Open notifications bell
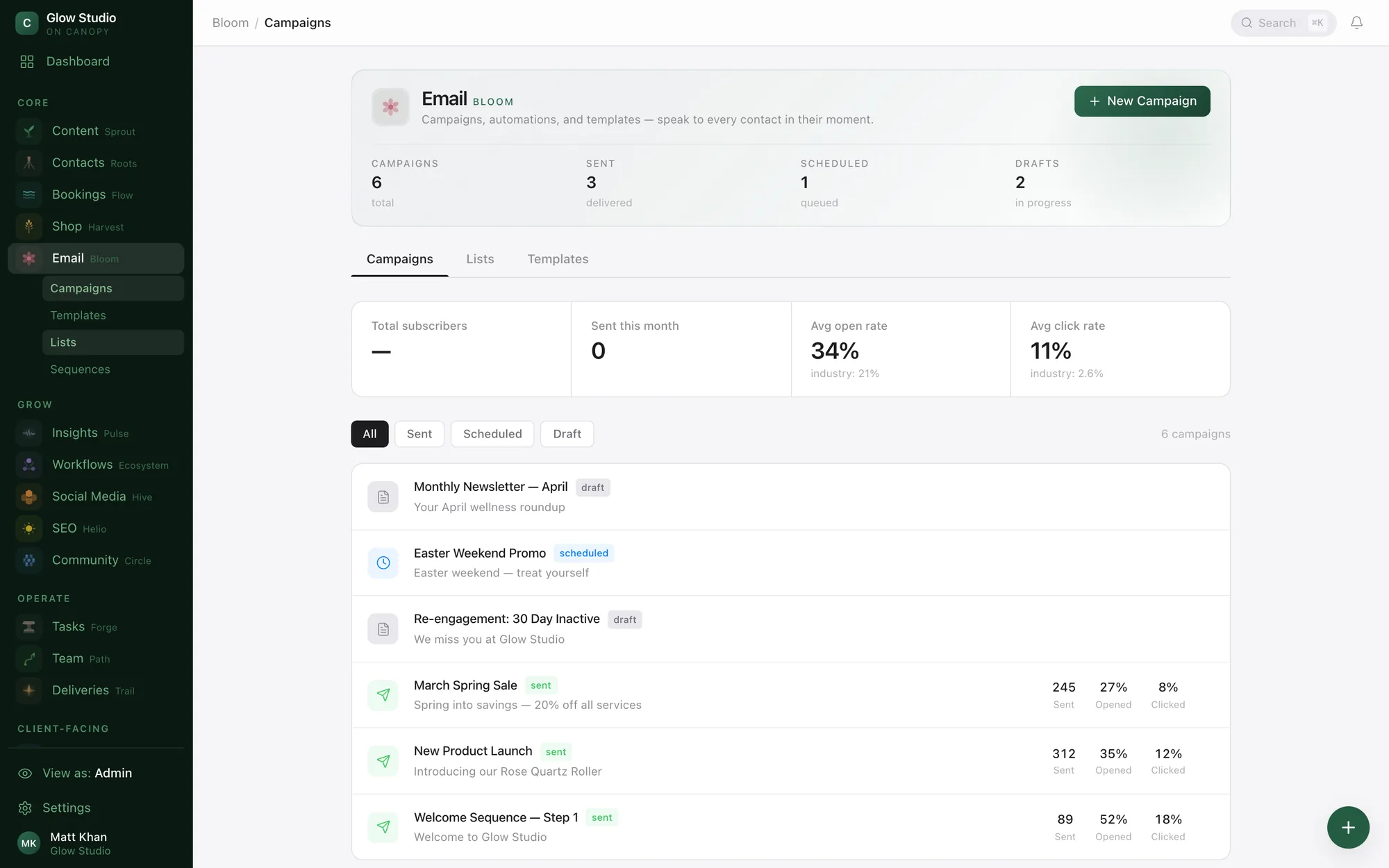Viewport: 1389px width, 868px height. (1356, 23)
